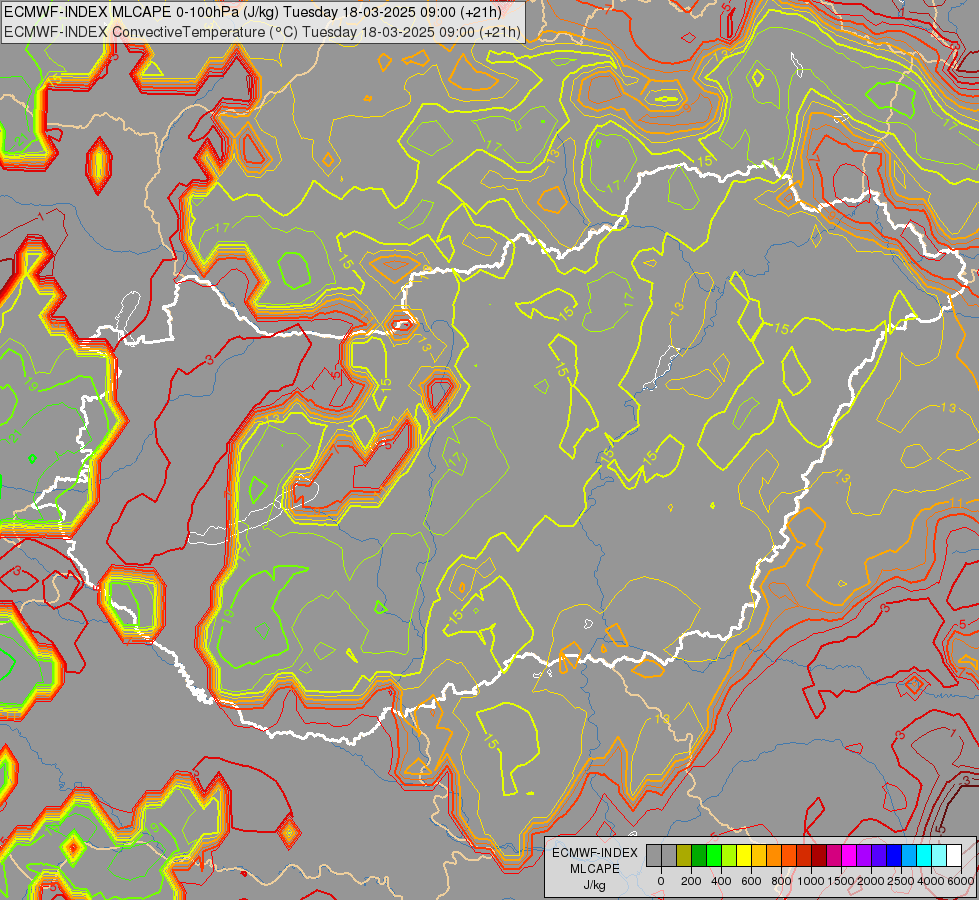Click the ECMWF-INDEX legend label
The height and width of the screenshot is (900, 979).
[595, 853]
